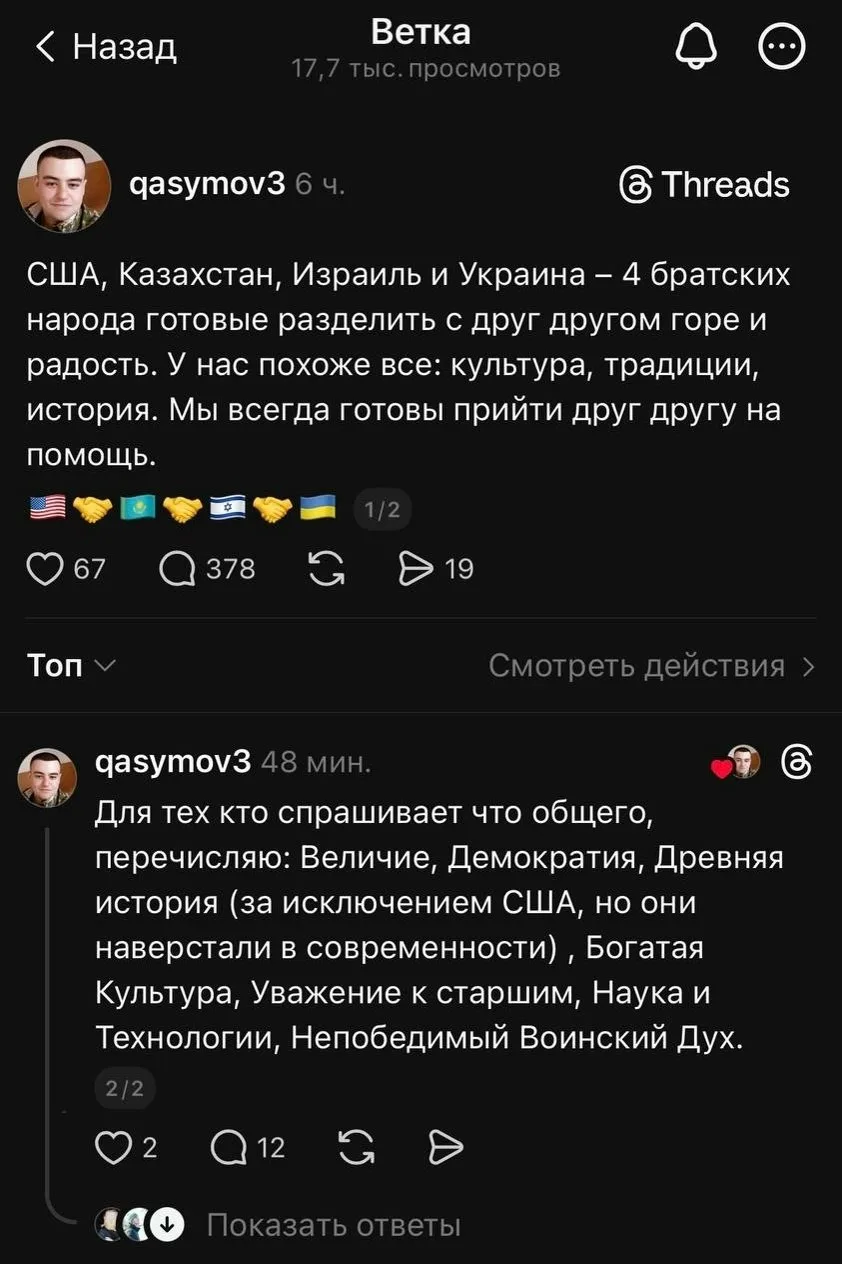Open the qasymov3 avatar on the reply
Screen dimensions: 842x1264
[47, 777]
